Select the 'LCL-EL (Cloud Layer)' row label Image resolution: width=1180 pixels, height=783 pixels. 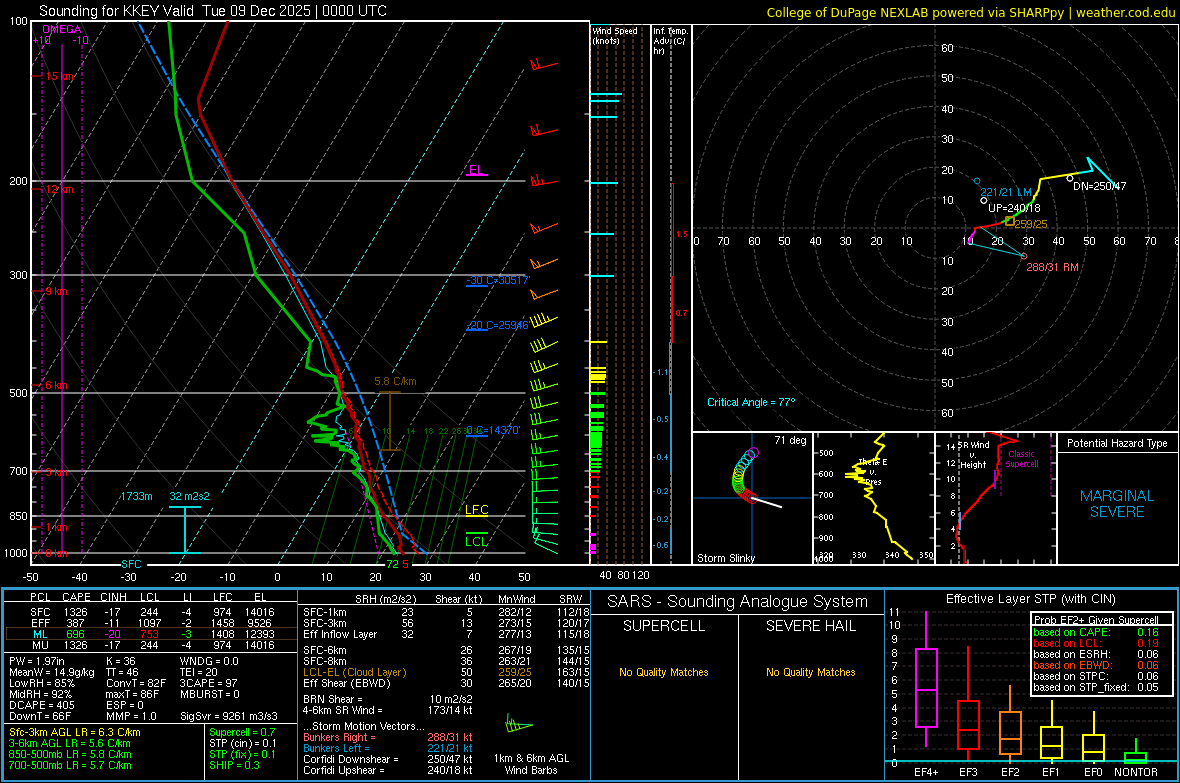pyautogui.click(x=354, y=672)
